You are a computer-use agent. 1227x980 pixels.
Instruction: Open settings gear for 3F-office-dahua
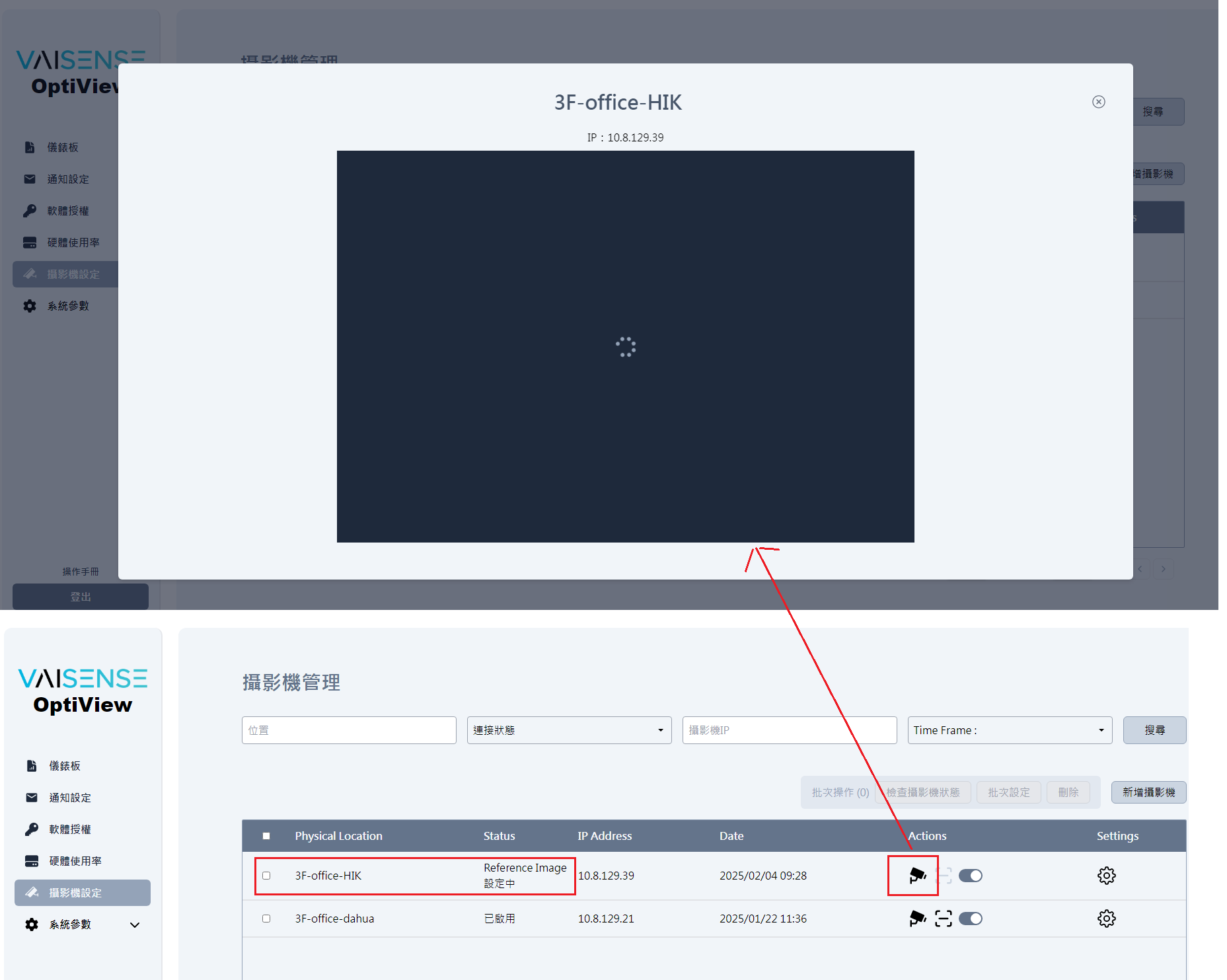tap(1106, 919)
